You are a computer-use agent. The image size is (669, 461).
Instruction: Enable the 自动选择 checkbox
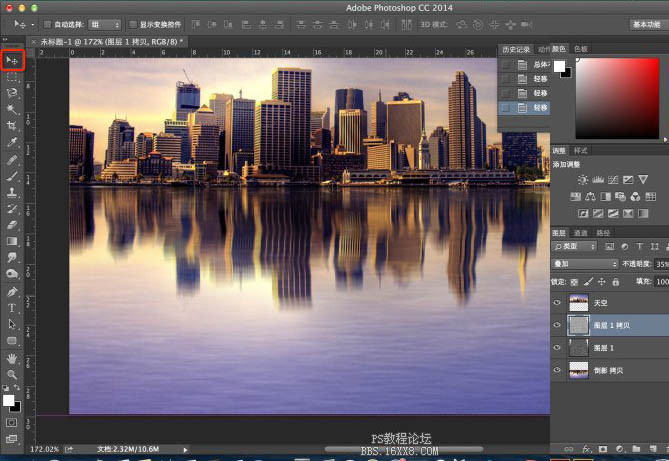(47, 24)
